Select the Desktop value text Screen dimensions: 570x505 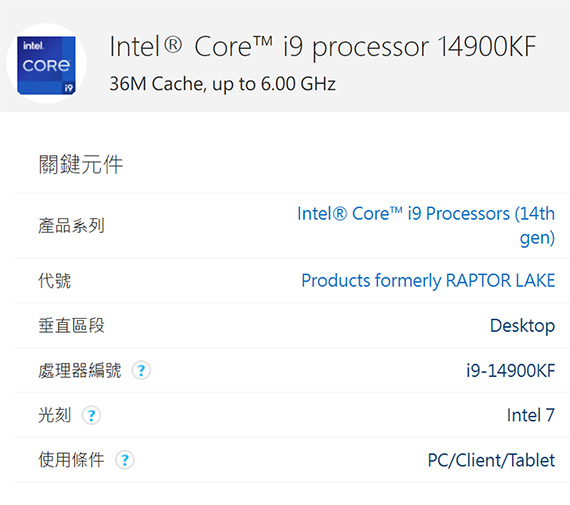522,326
